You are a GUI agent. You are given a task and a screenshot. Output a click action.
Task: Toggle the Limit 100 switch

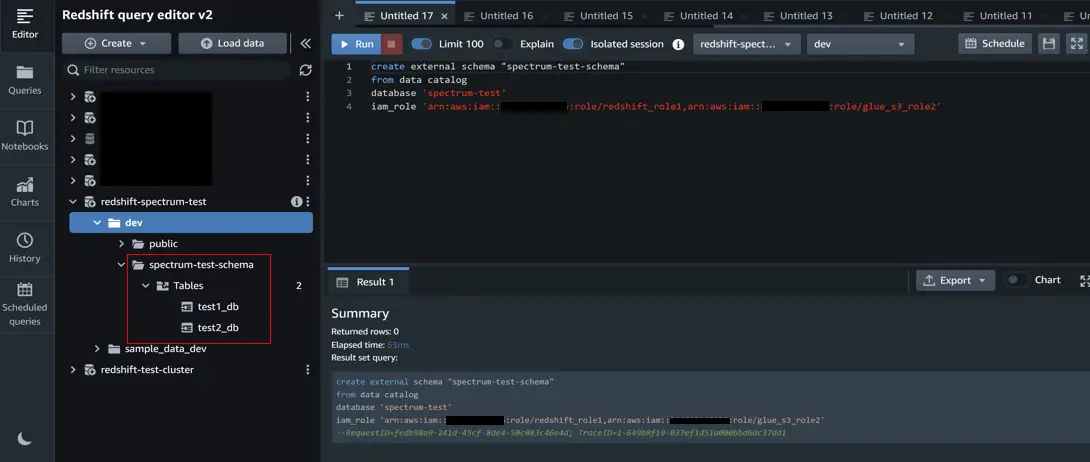[x=421, y=44]
